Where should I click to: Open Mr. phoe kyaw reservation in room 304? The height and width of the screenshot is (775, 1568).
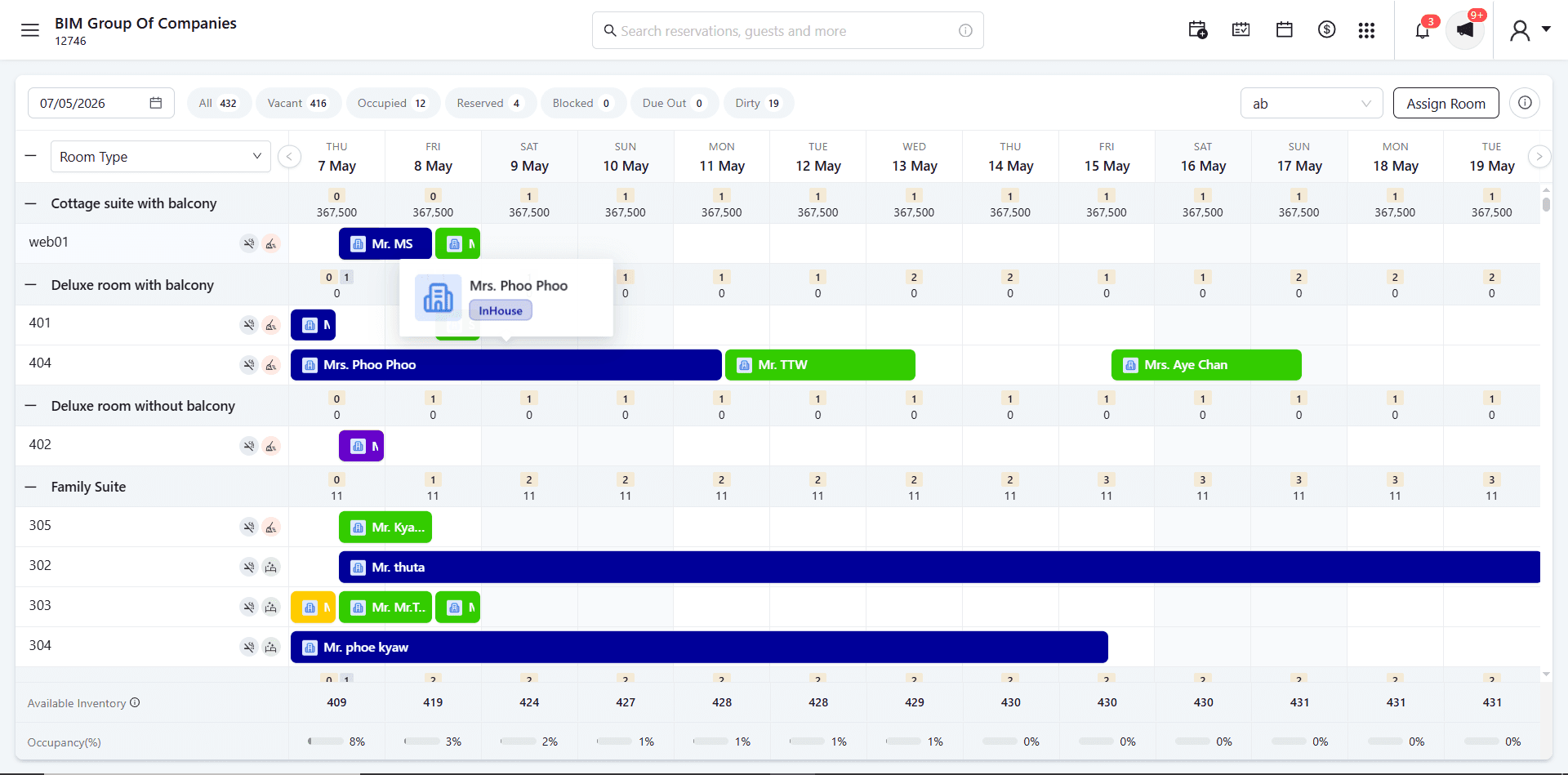coord(699,647)
